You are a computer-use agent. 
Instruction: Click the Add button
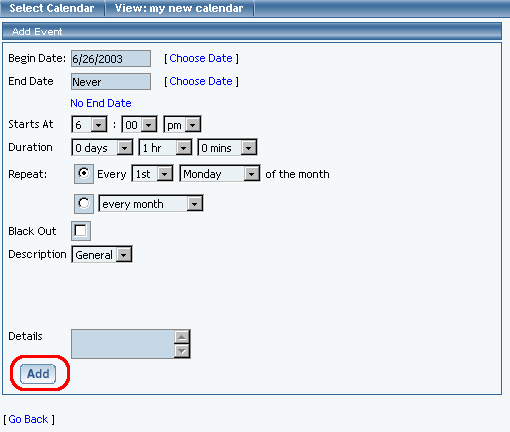click(38, 374)
